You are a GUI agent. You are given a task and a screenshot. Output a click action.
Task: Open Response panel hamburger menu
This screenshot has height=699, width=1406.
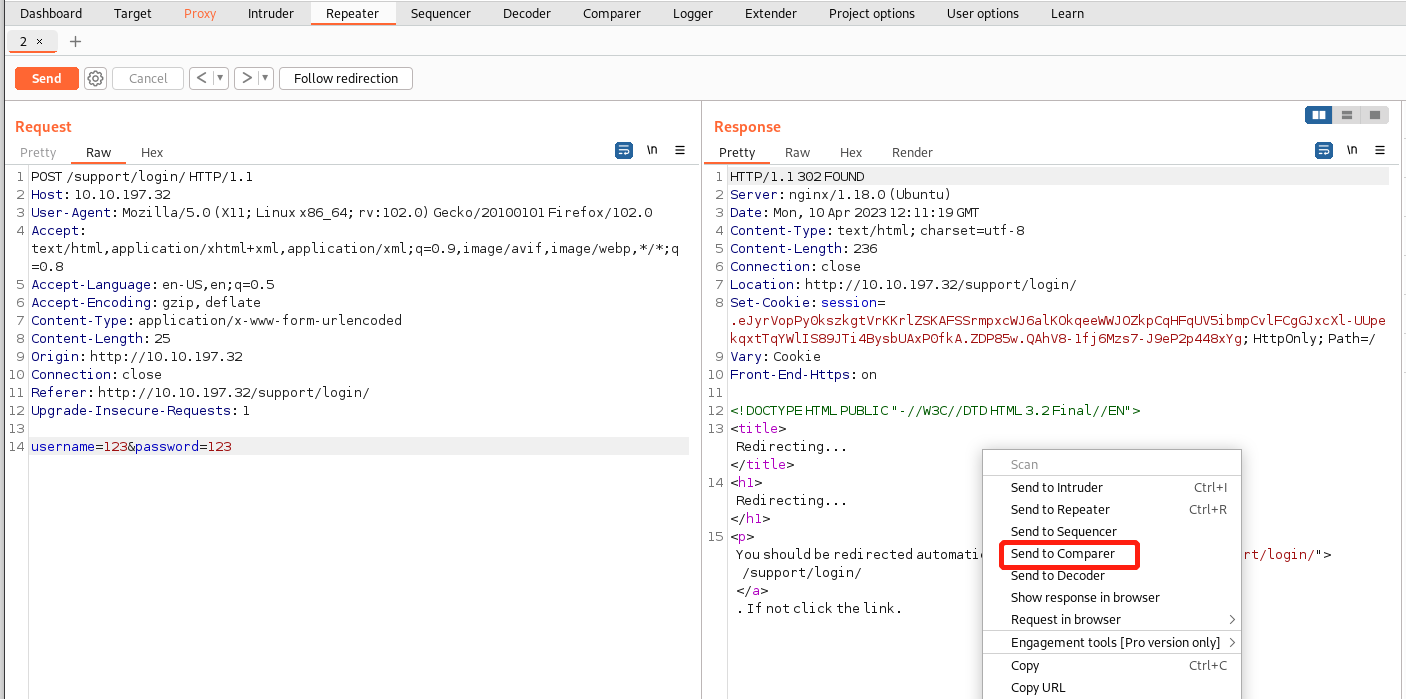(x=1380, y=150)
